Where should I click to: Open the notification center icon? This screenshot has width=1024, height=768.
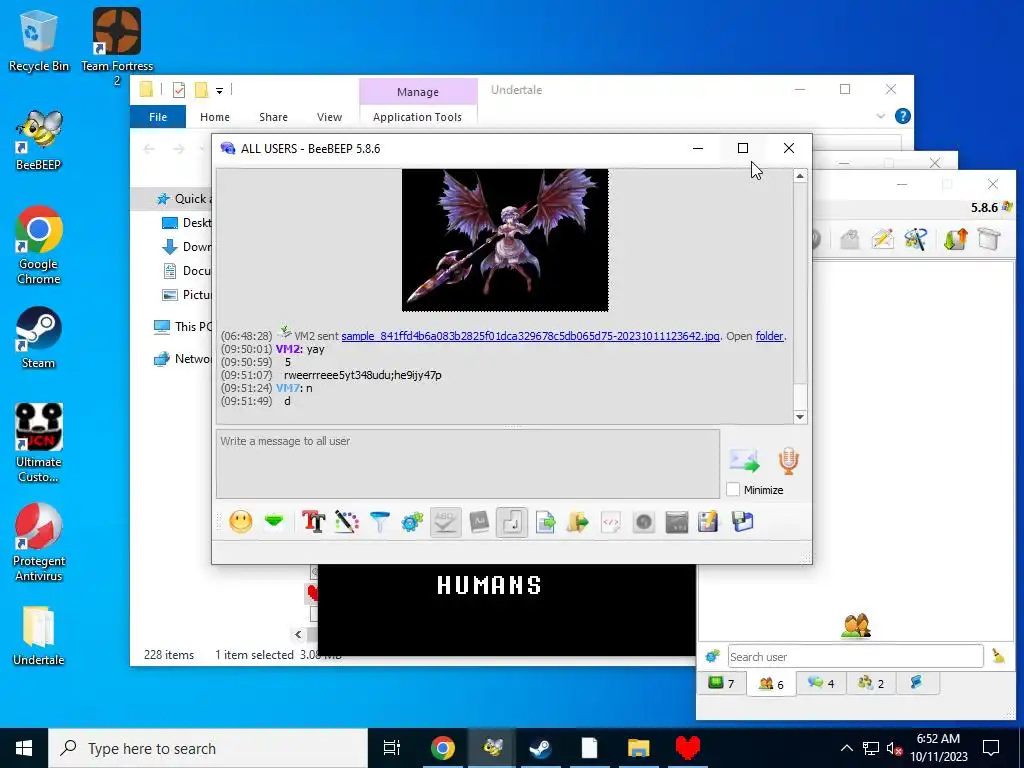991,748
